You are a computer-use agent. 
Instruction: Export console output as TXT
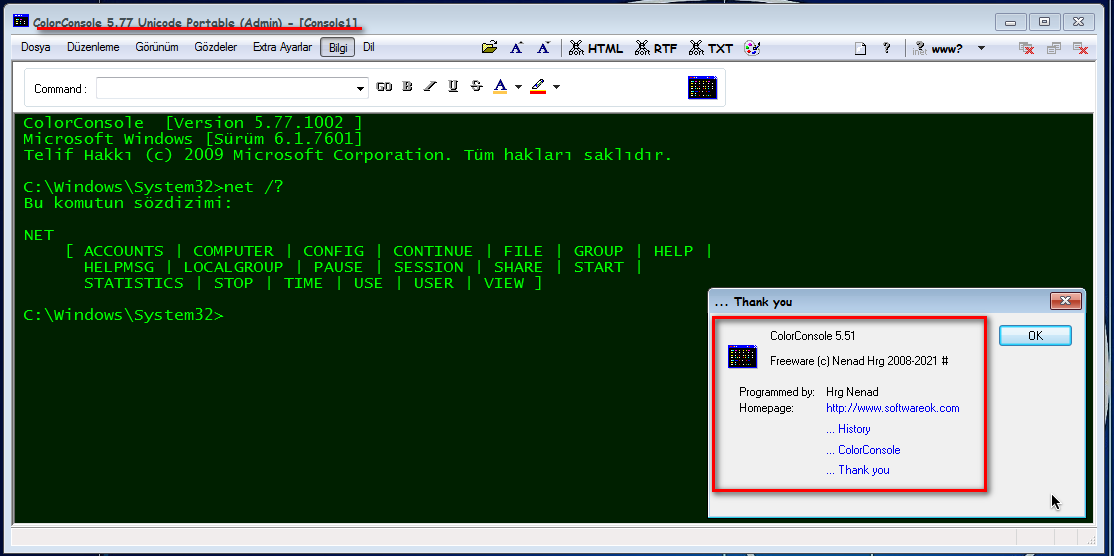[x=710, y=48]
